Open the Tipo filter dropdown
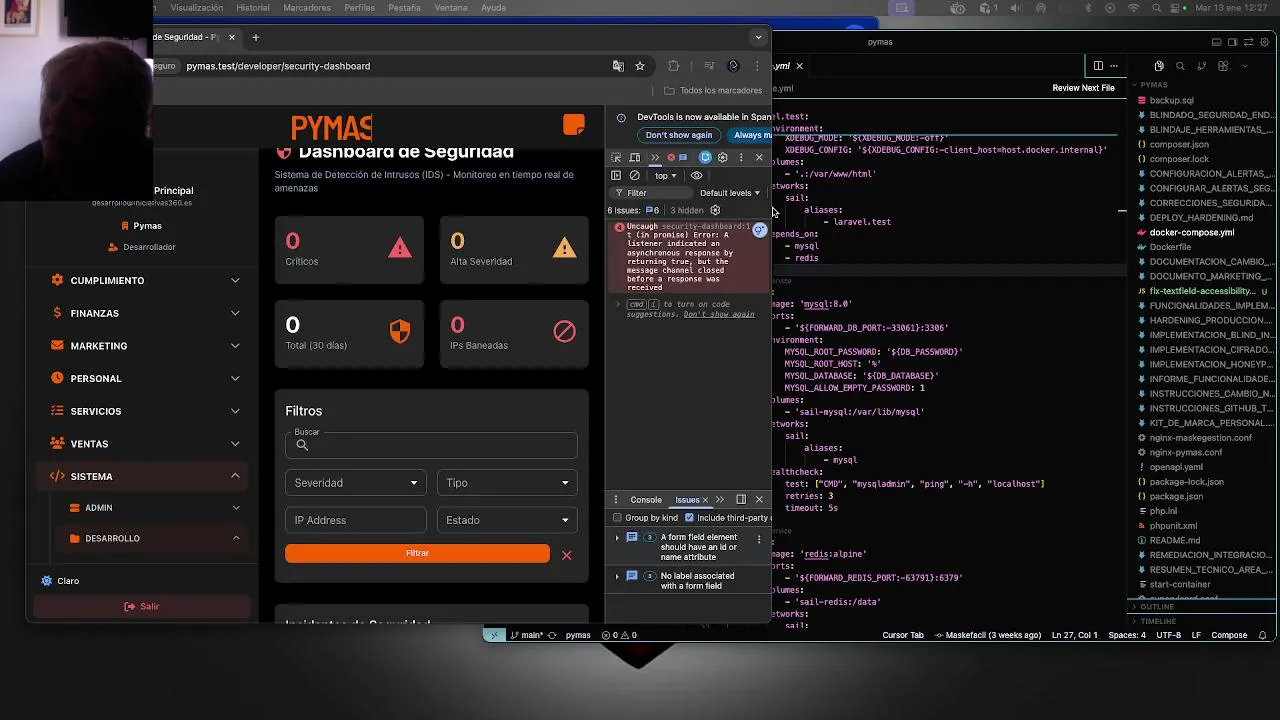The width and height of the screenshot is (1280, 720). [507, 483]
